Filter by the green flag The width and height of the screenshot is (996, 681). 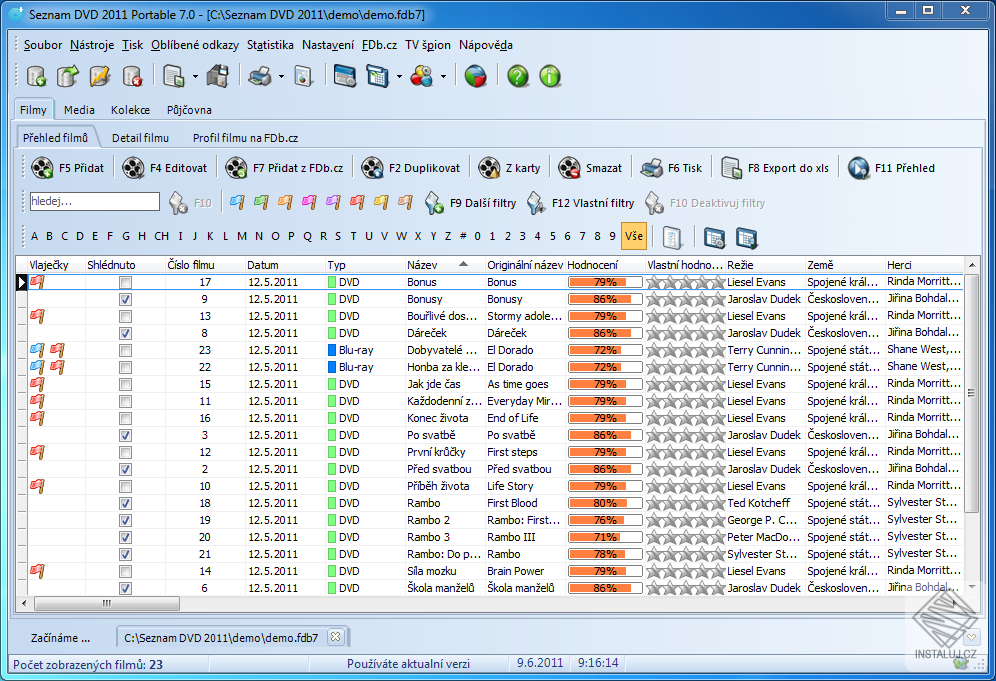coord(261,203)
